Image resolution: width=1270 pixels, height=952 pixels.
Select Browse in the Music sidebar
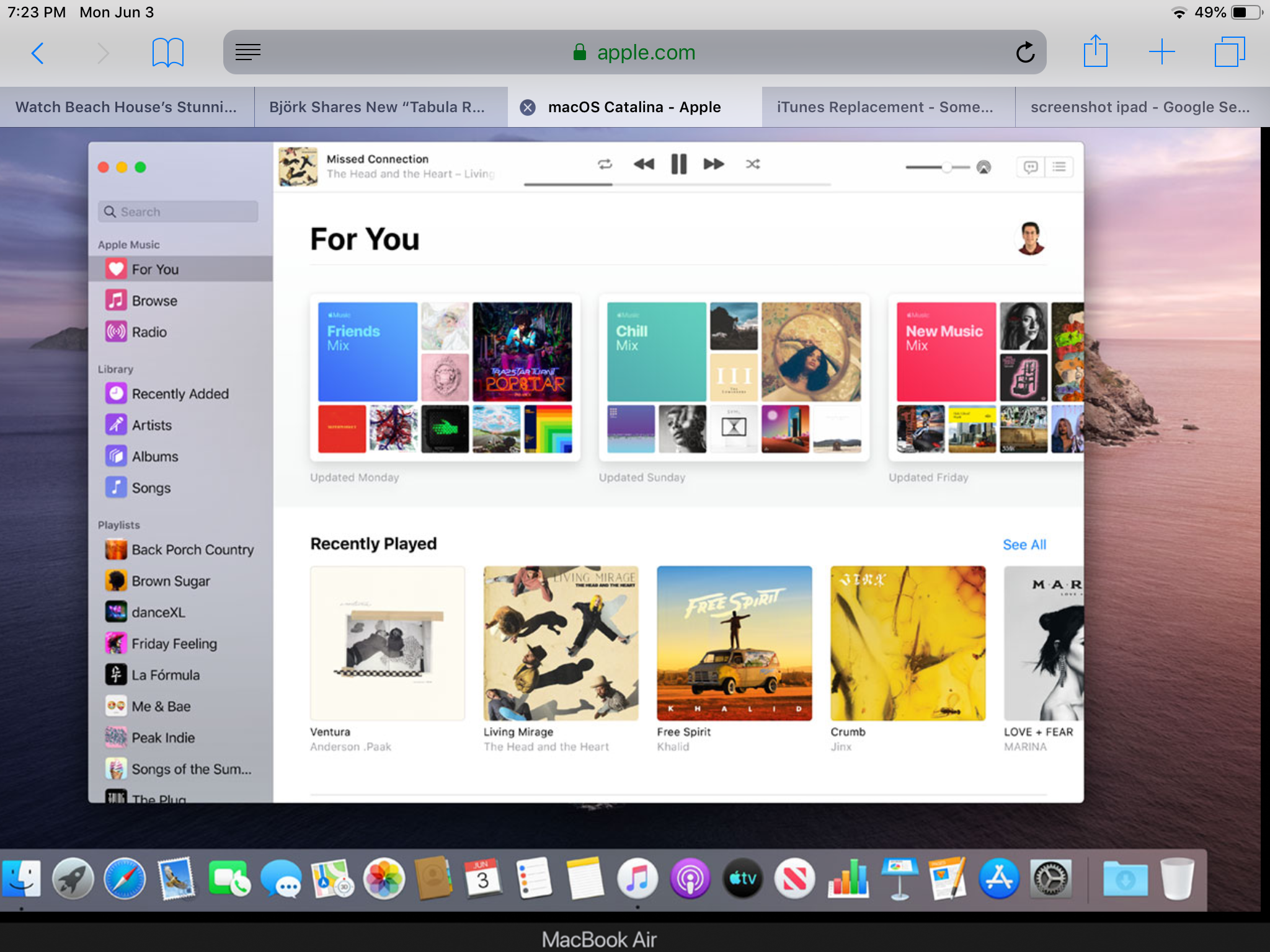[154, 301]
